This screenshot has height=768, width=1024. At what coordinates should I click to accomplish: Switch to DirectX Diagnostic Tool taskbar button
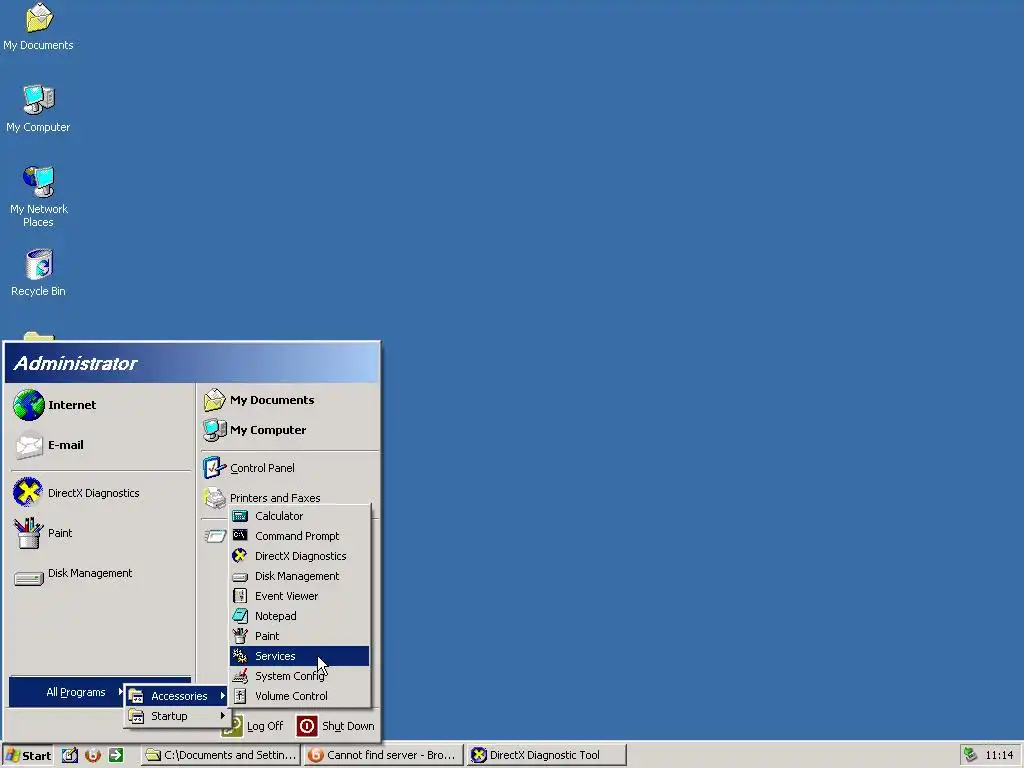coord(547,755)
